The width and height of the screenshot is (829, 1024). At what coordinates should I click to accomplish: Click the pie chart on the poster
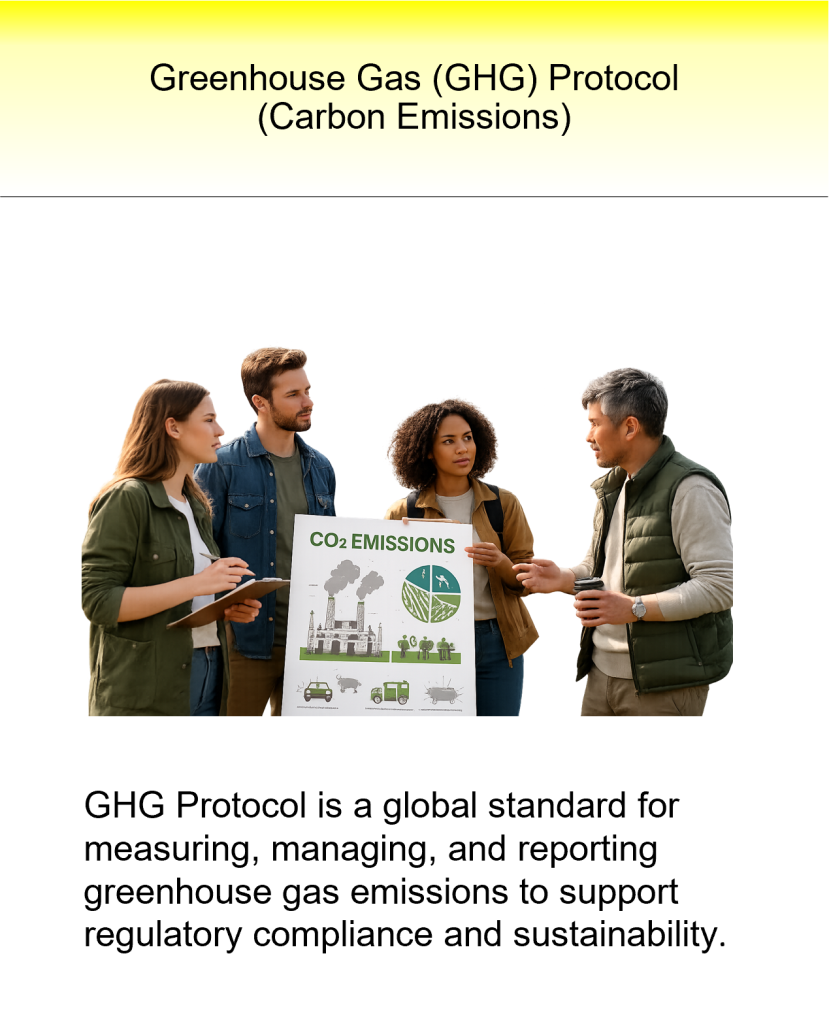tap(431, 593)
